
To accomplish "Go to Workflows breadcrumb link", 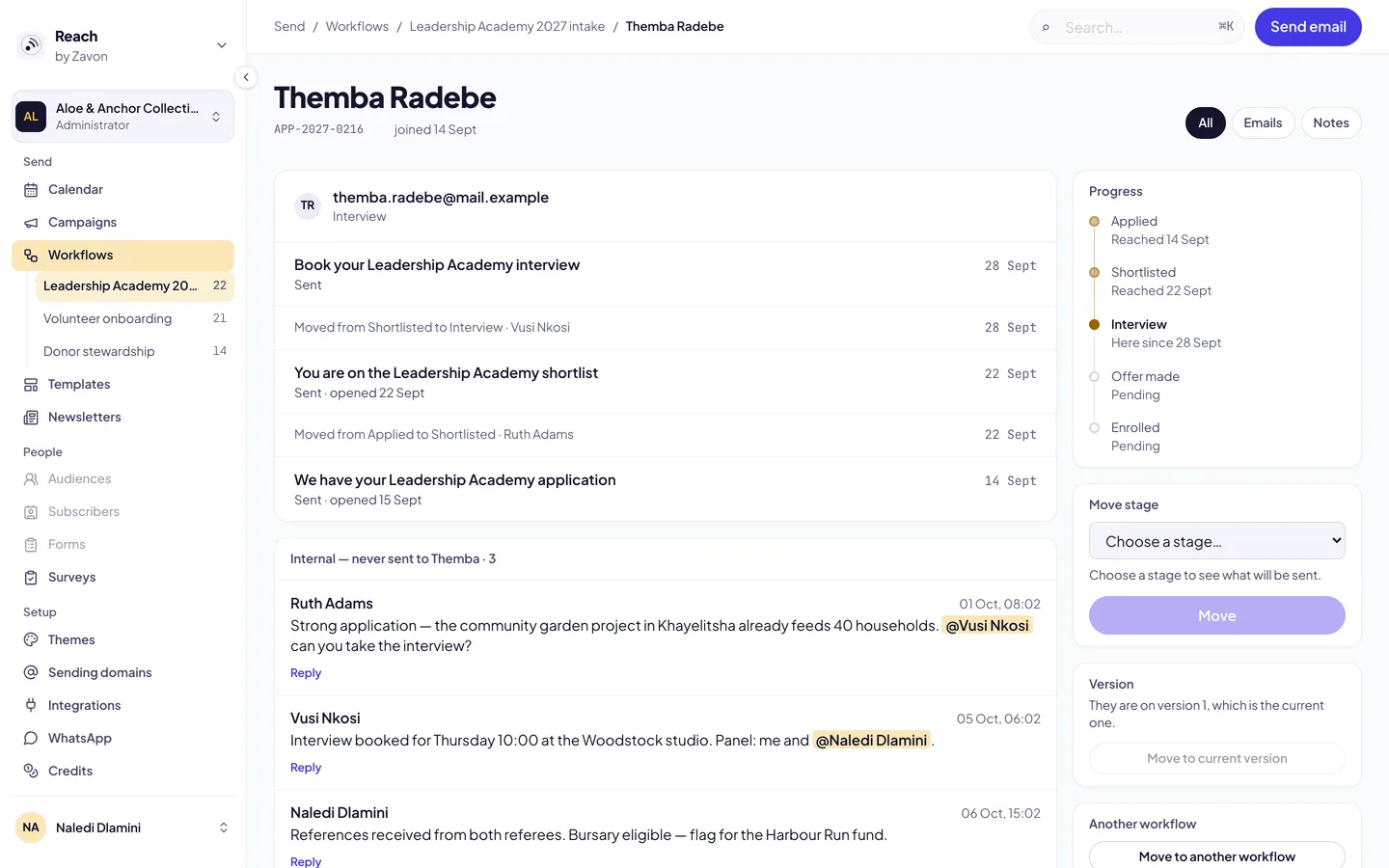I will (x=357, y=27).
